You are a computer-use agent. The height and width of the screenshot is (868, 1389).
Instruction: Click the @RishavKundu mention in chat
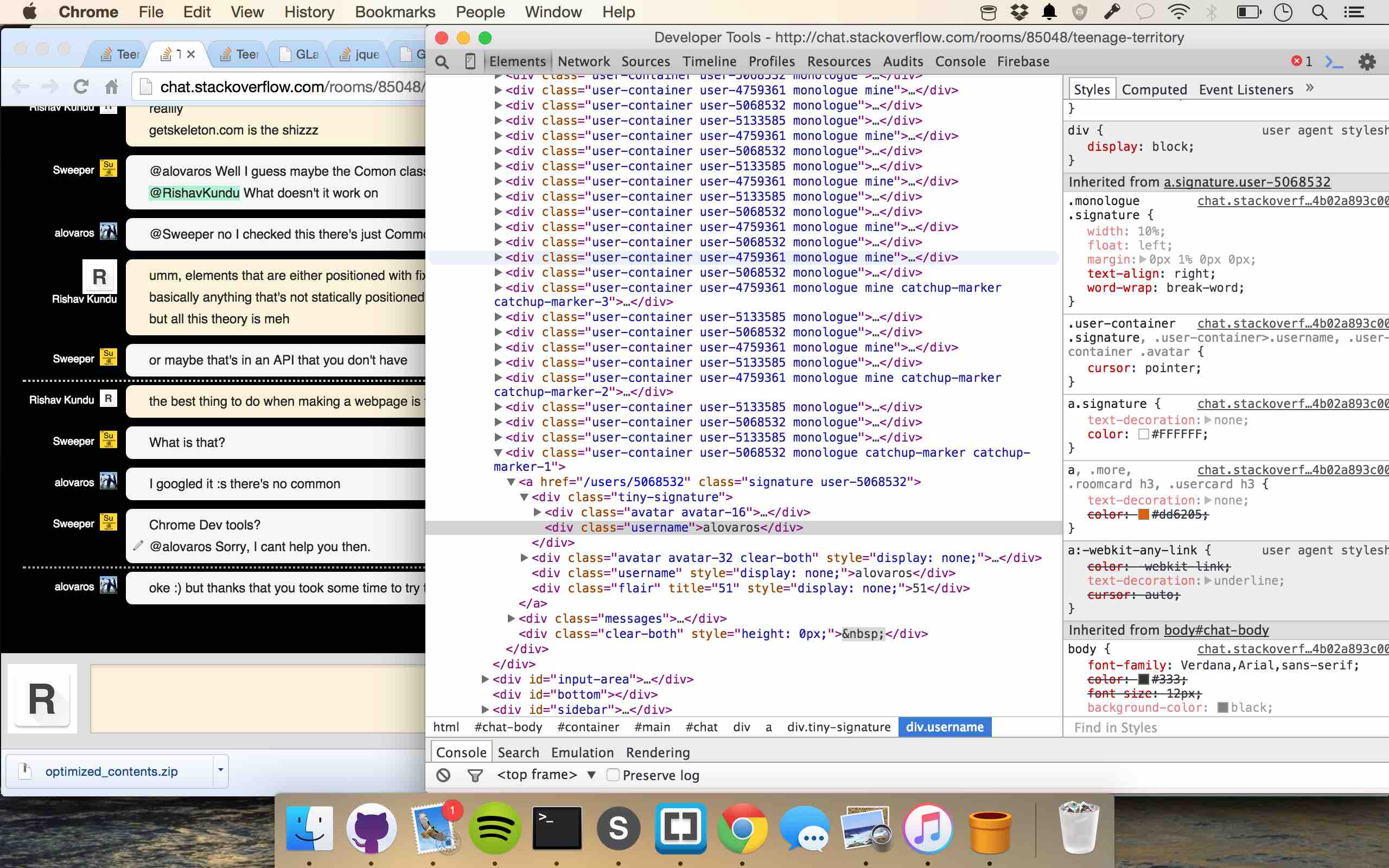click(194, 193)
